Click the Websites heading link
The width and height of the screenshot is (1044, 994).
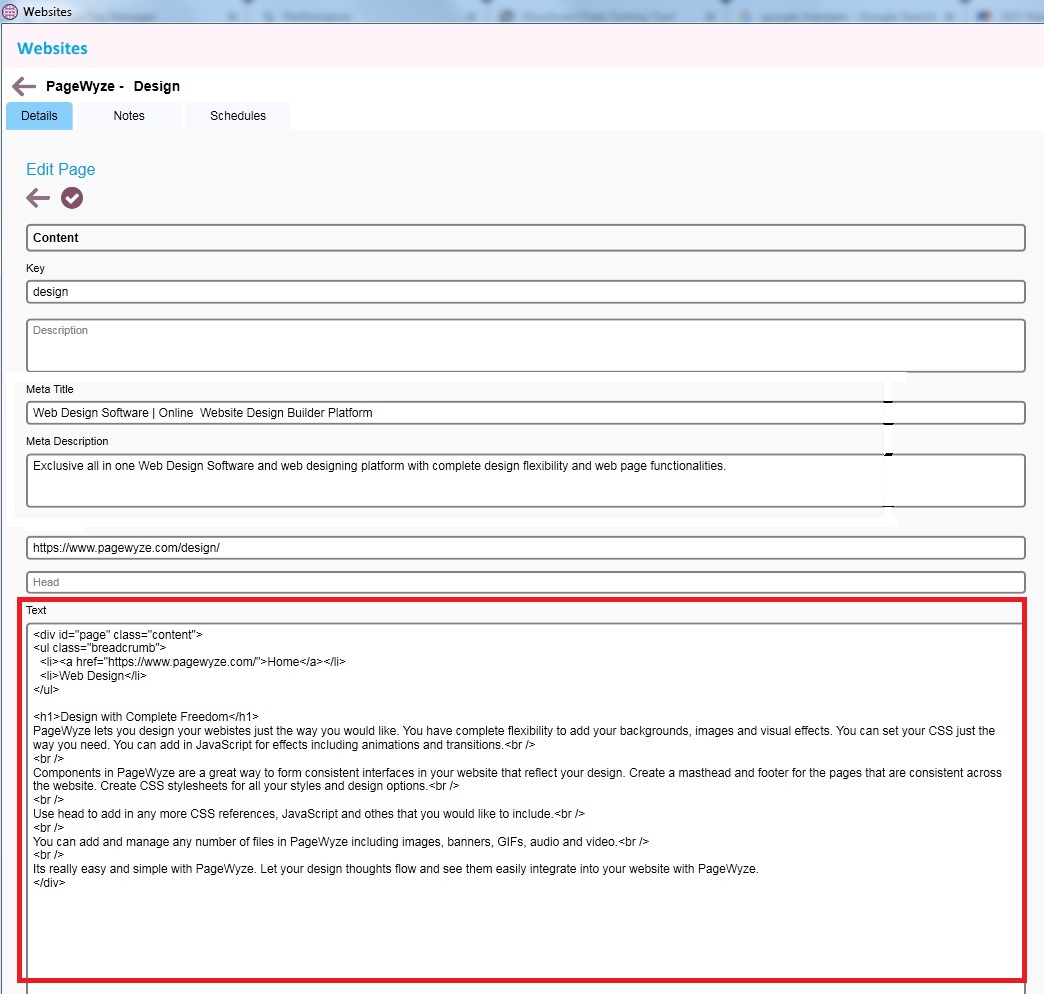tap(52, 49)
